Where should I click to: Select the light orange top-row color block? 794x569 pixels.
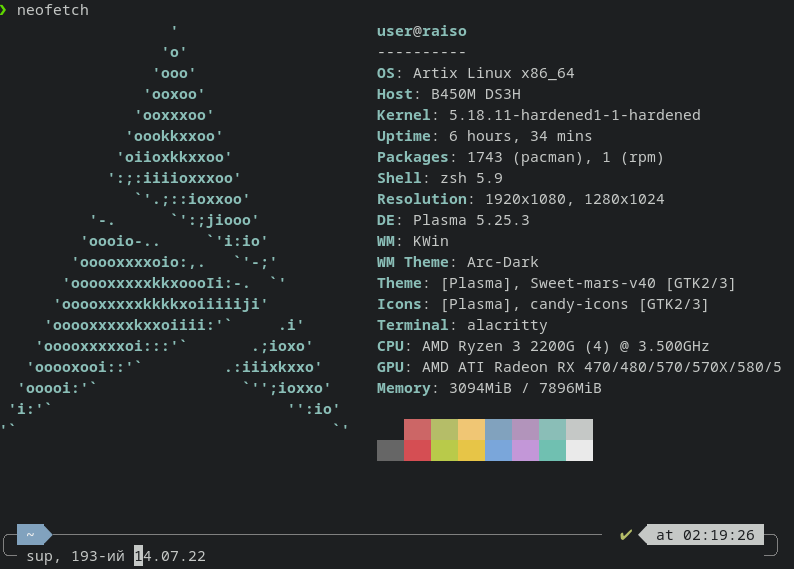pyautogui.click(x=471, y=429)
